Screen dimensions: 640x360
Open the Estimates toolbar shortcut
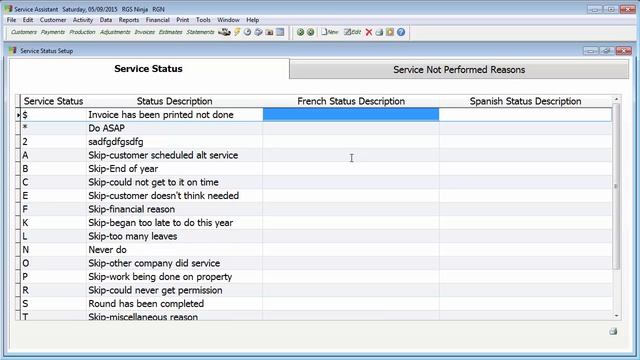(171, 32)
